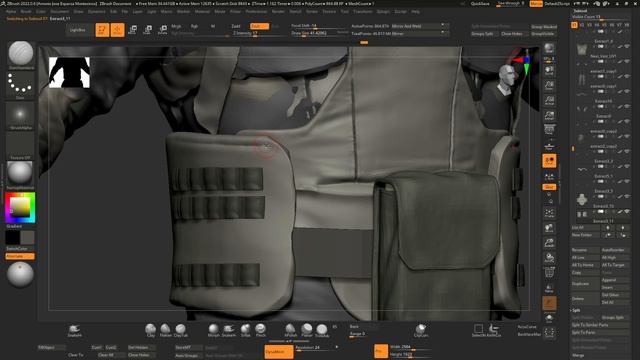Click the Scroll canvas icon
This screenshot has width=640, height=360.
[x=549, y=70]
